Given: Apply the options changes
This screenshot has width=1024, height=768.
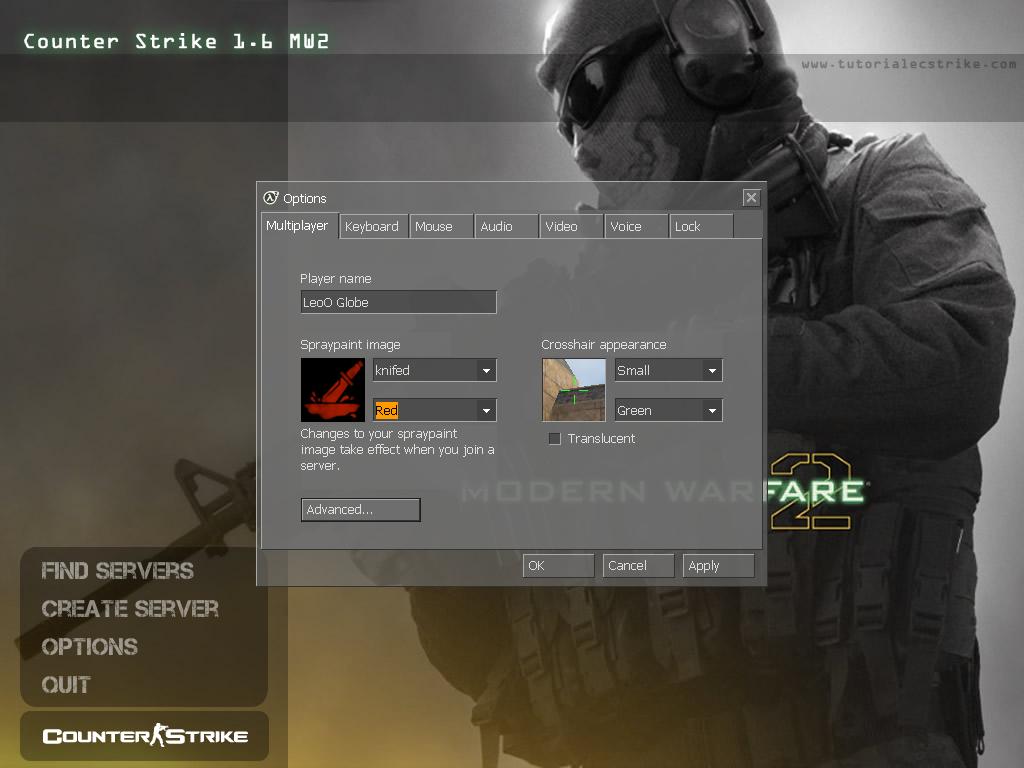Looking at the screenshot, I should 718,566.
